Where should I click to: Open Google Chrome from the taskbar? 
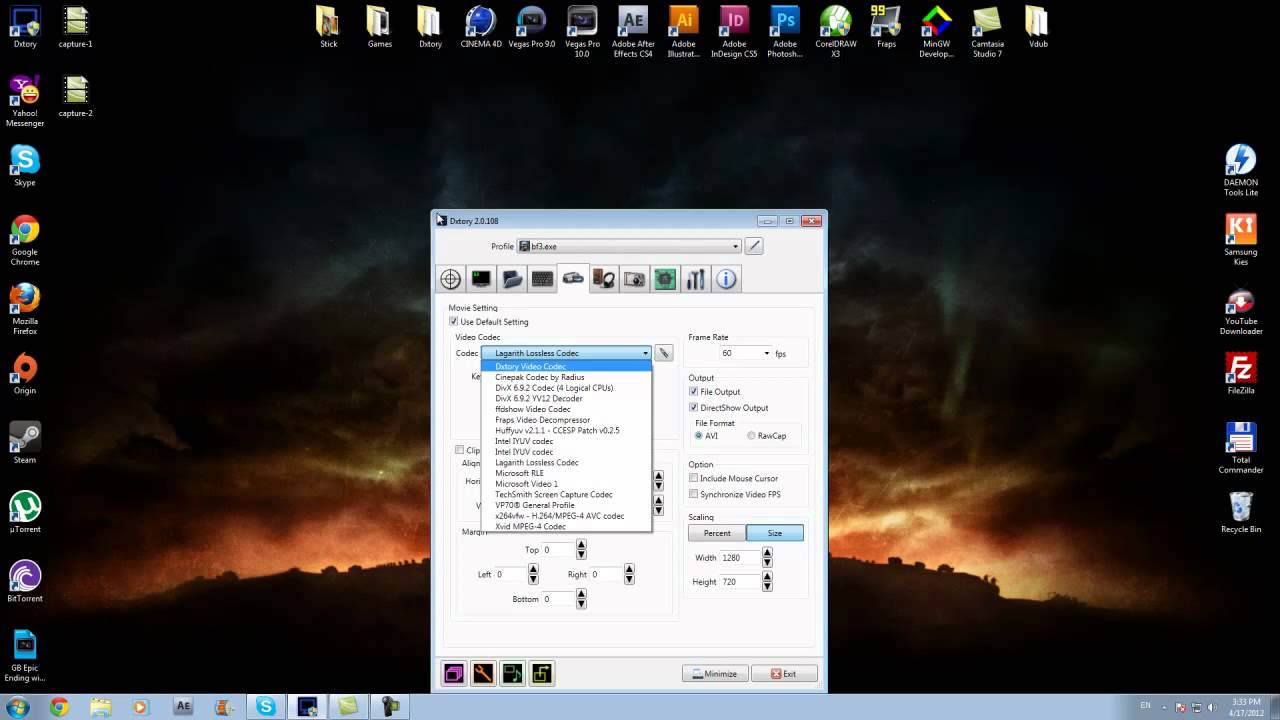point(59,707)
